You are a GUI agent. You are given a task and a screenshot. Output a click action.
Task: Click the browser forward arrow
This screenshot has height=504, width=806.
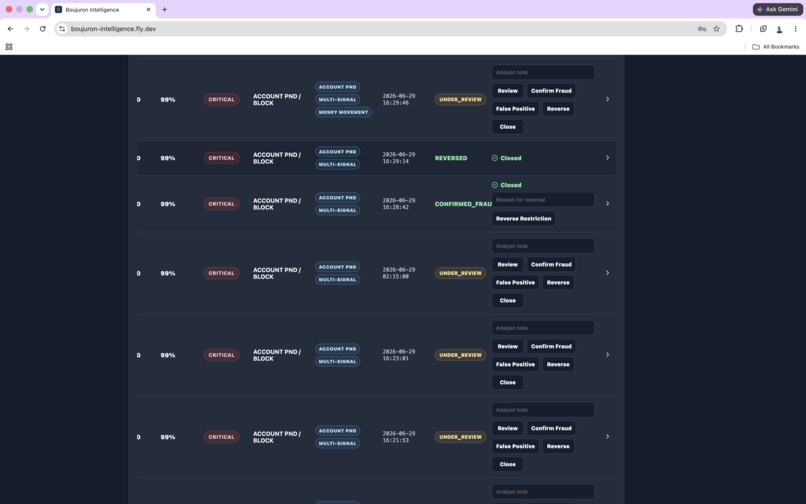coord(26,29)
